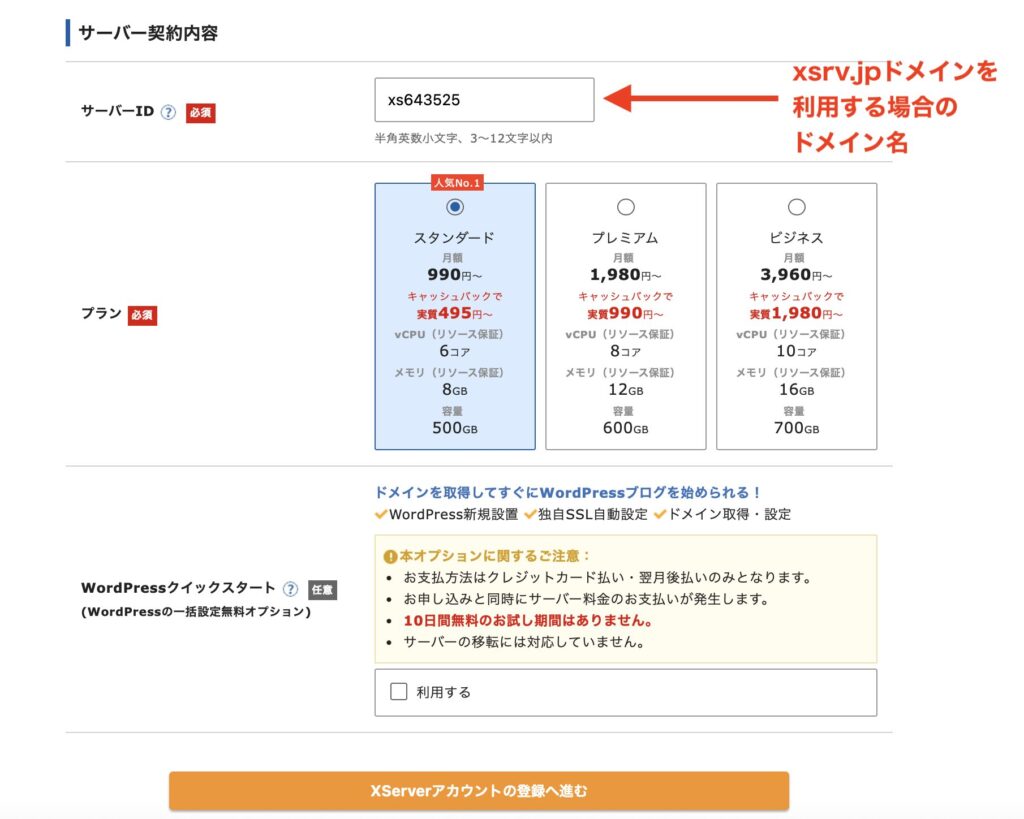Click the サーバーの移転には対応していません note

pyautogui.click(x=524, y=642)
